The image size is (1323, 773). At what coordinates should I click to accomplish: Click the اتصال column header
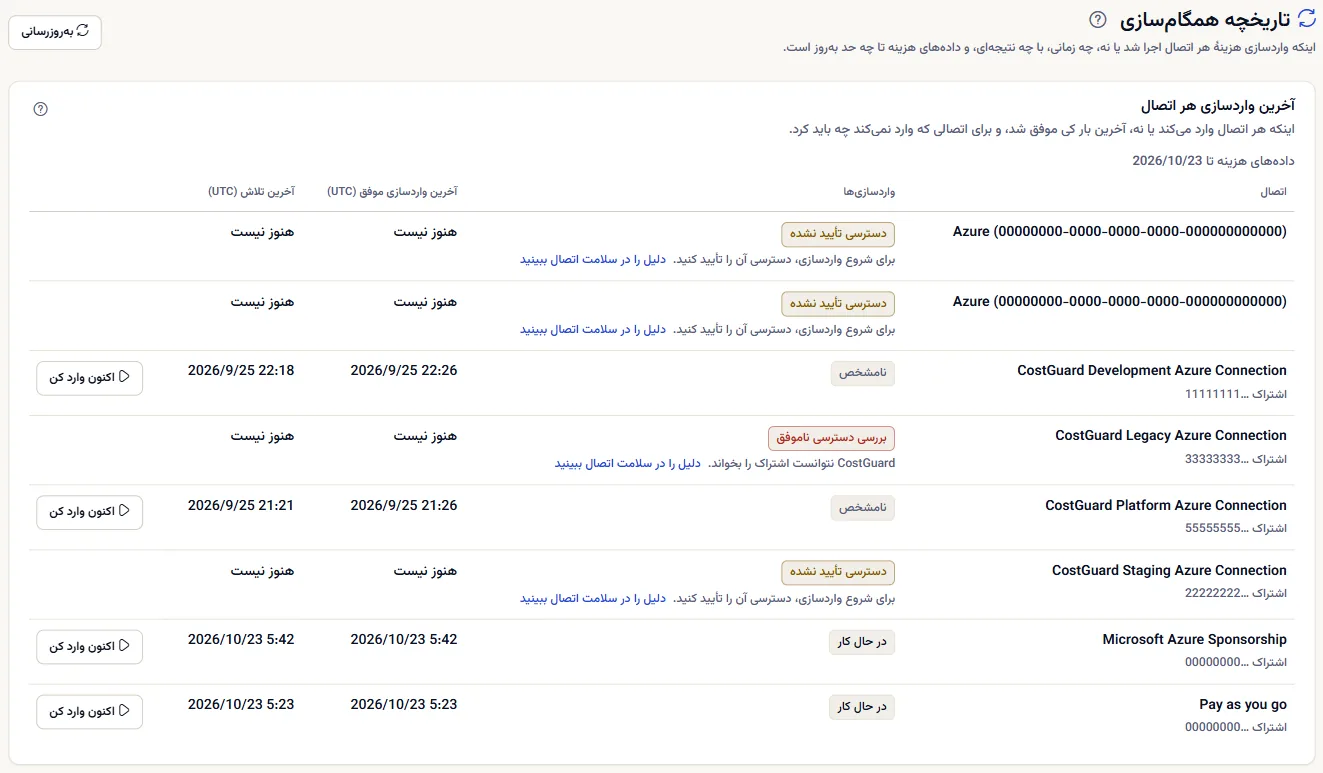pos(1274,191)
